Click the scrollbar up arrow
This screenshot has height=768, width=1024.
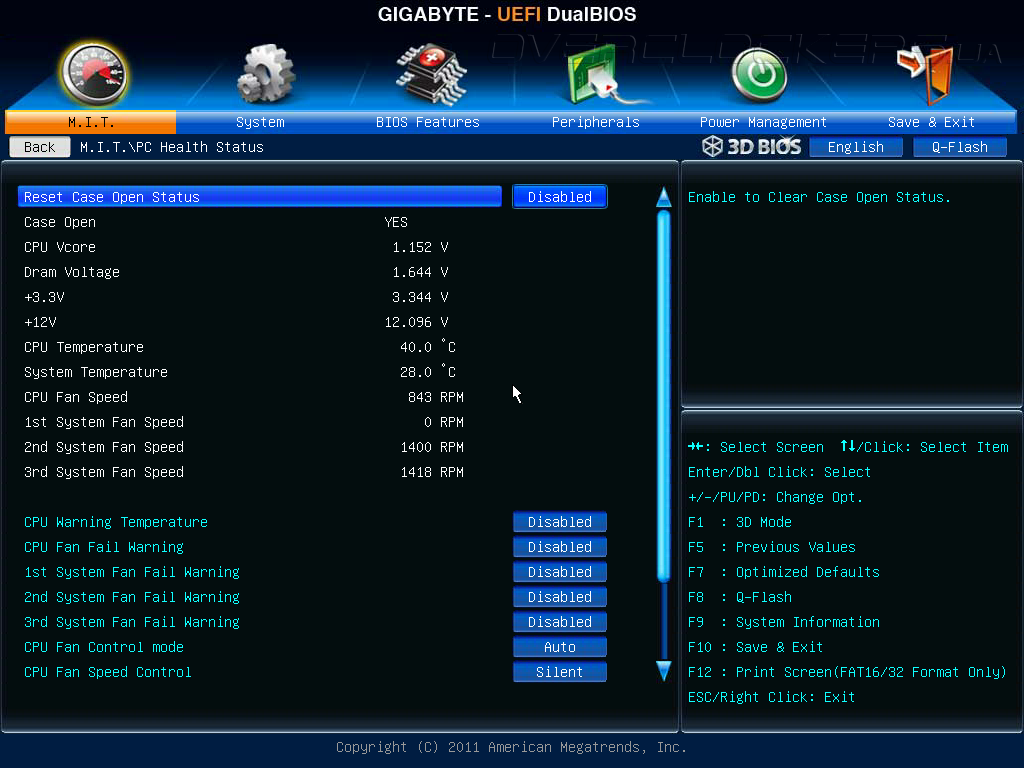point(664,197)
